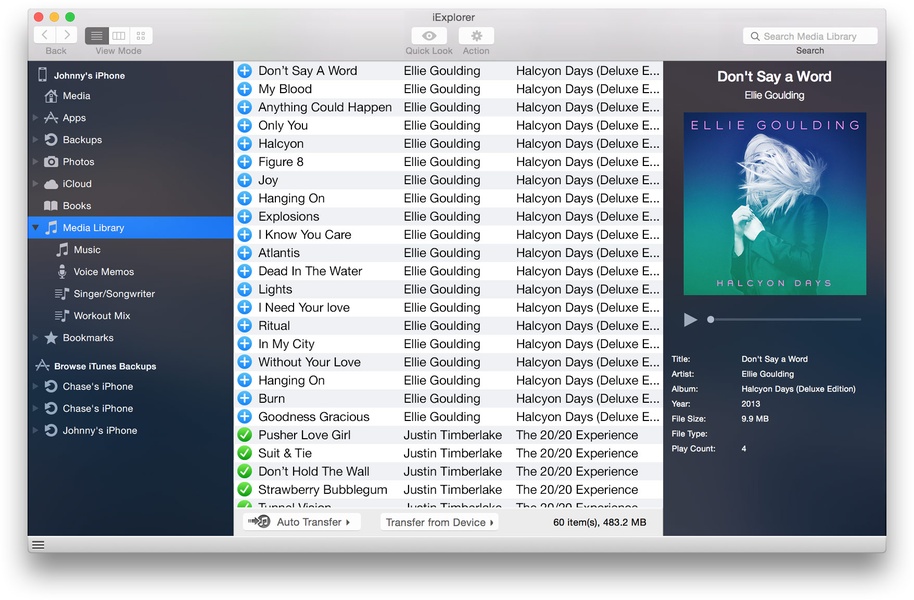
Task: Click the iCloud icon in sidebar
Action: (50, 184)
